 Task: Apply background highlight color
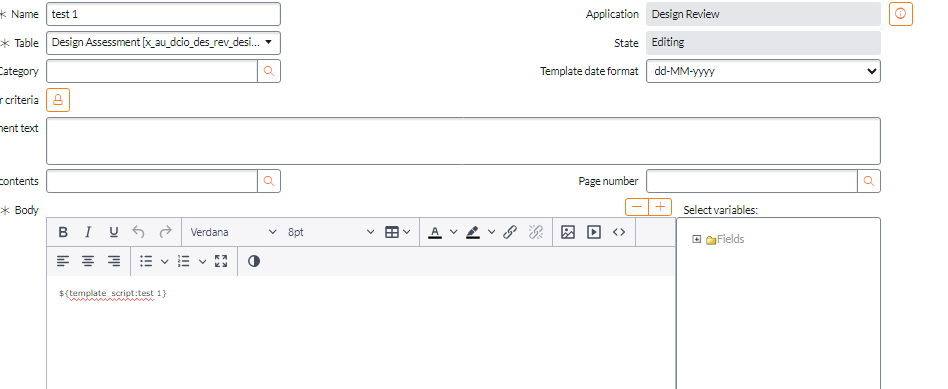473,232
